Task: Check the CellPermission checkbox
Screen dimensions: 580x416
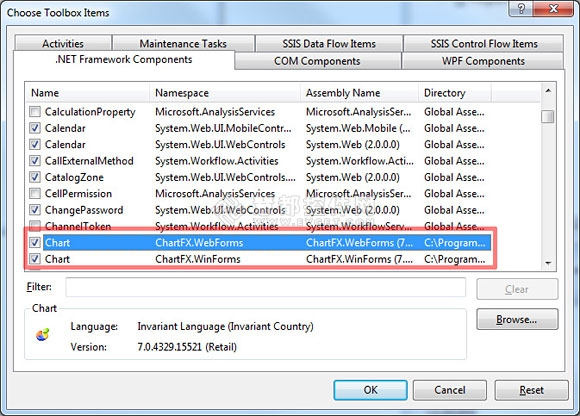Action: tap(35, 193)
